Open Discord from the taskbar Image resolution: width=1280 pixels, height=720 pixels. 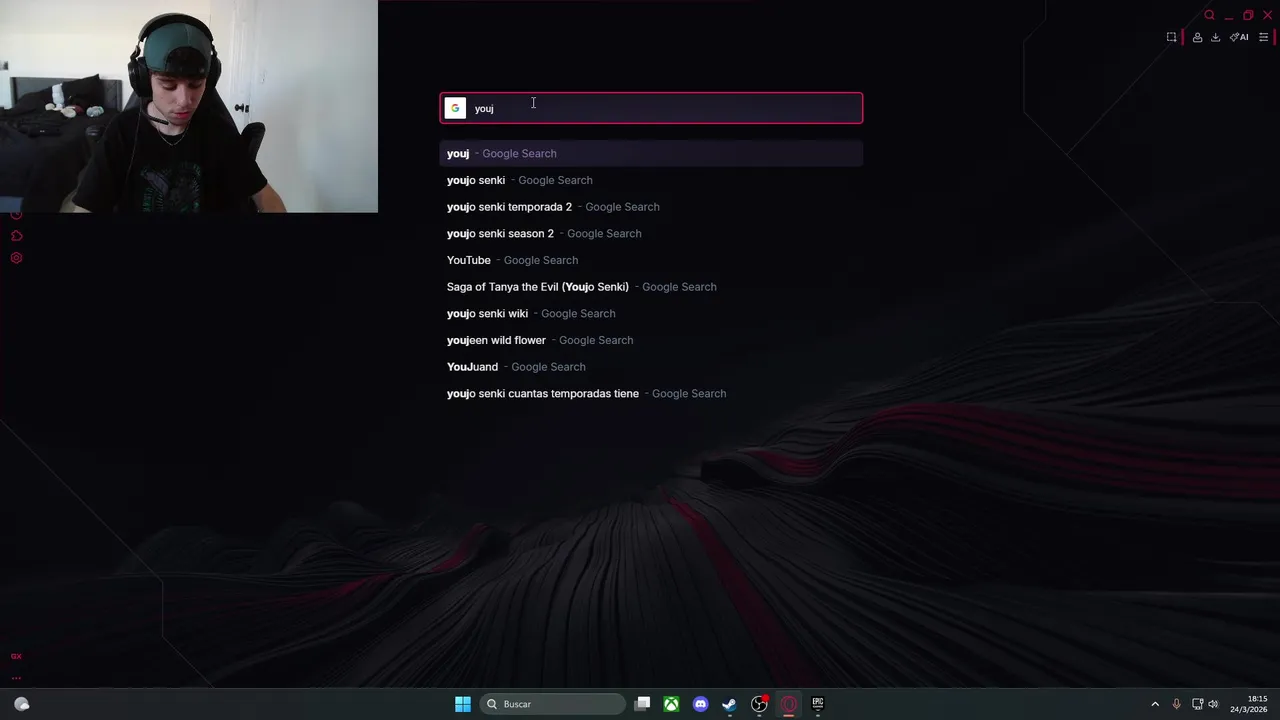point(701,704)
